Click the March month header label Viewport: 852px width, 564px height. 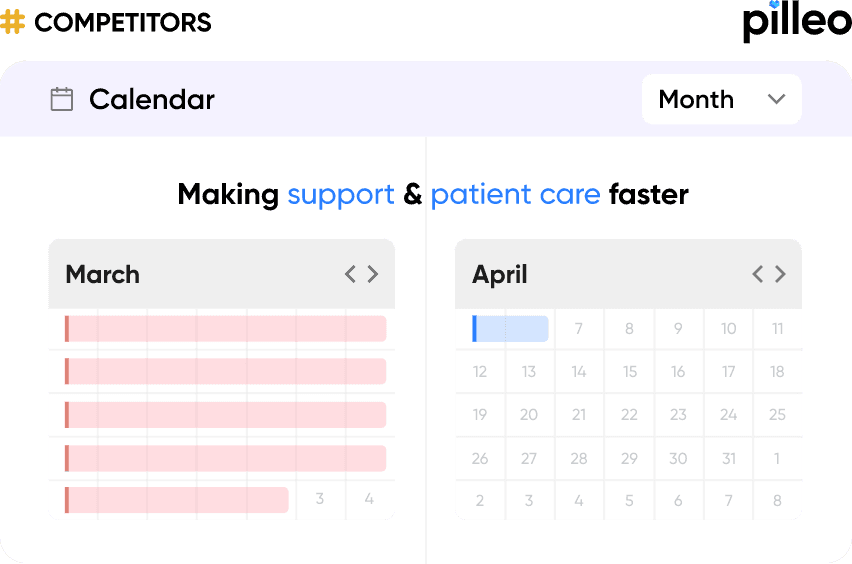pyautogui.click(x=103, y=274)
